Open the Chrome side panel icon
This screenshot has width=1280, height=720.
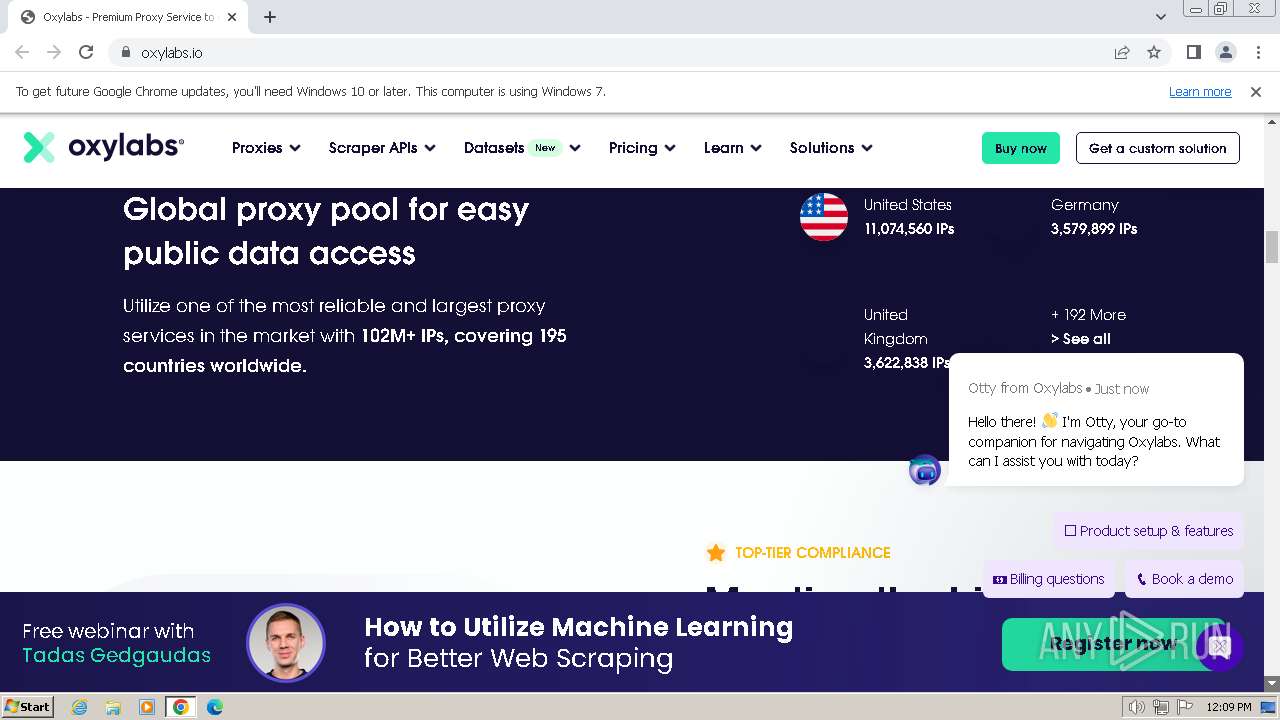click(x=1193, y=52)
